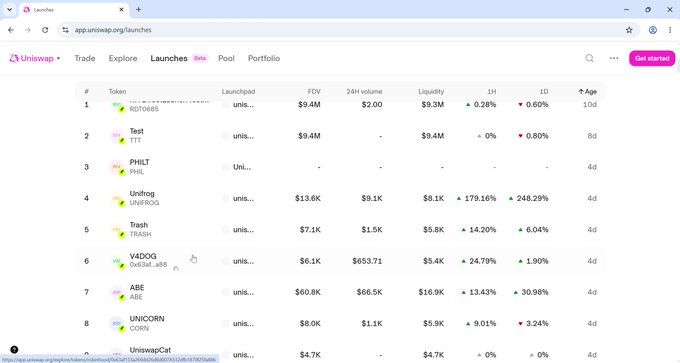Select the Launches nav item

tap(169, 58)
